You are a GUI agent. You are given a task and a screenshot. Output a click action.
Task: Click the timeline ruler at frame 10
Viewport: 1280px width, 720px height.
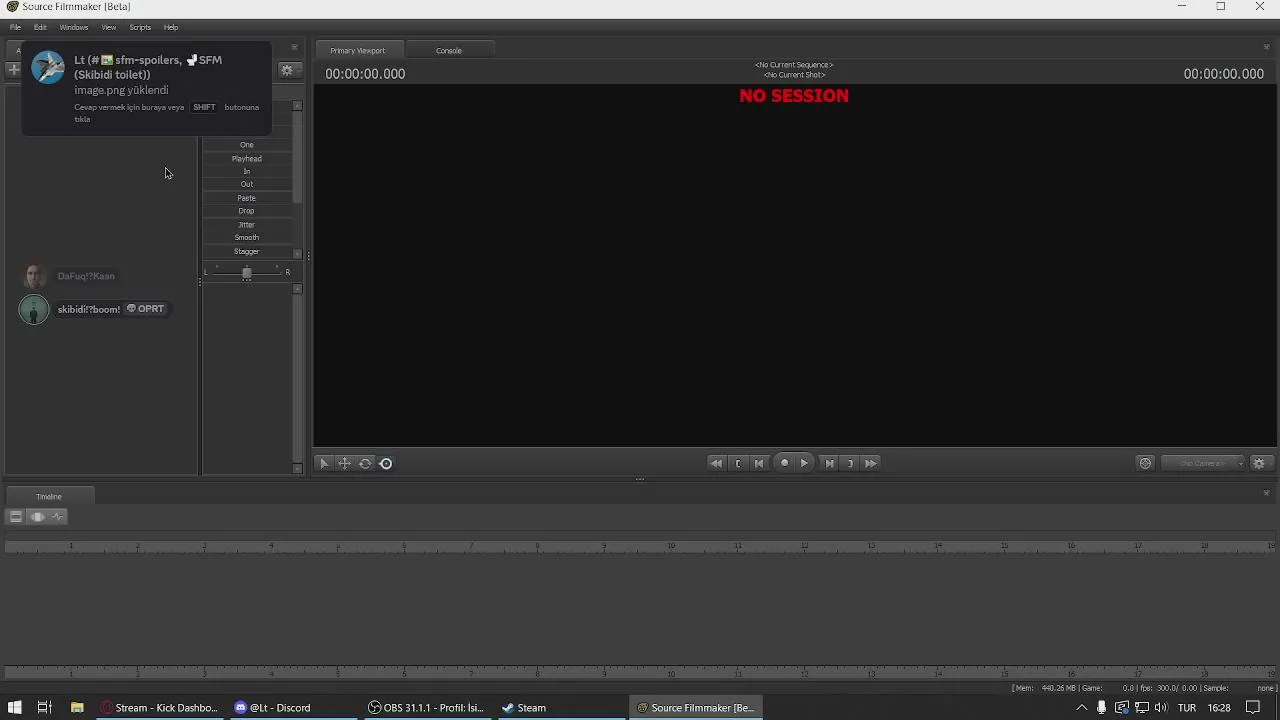click(x=671, y=546)
